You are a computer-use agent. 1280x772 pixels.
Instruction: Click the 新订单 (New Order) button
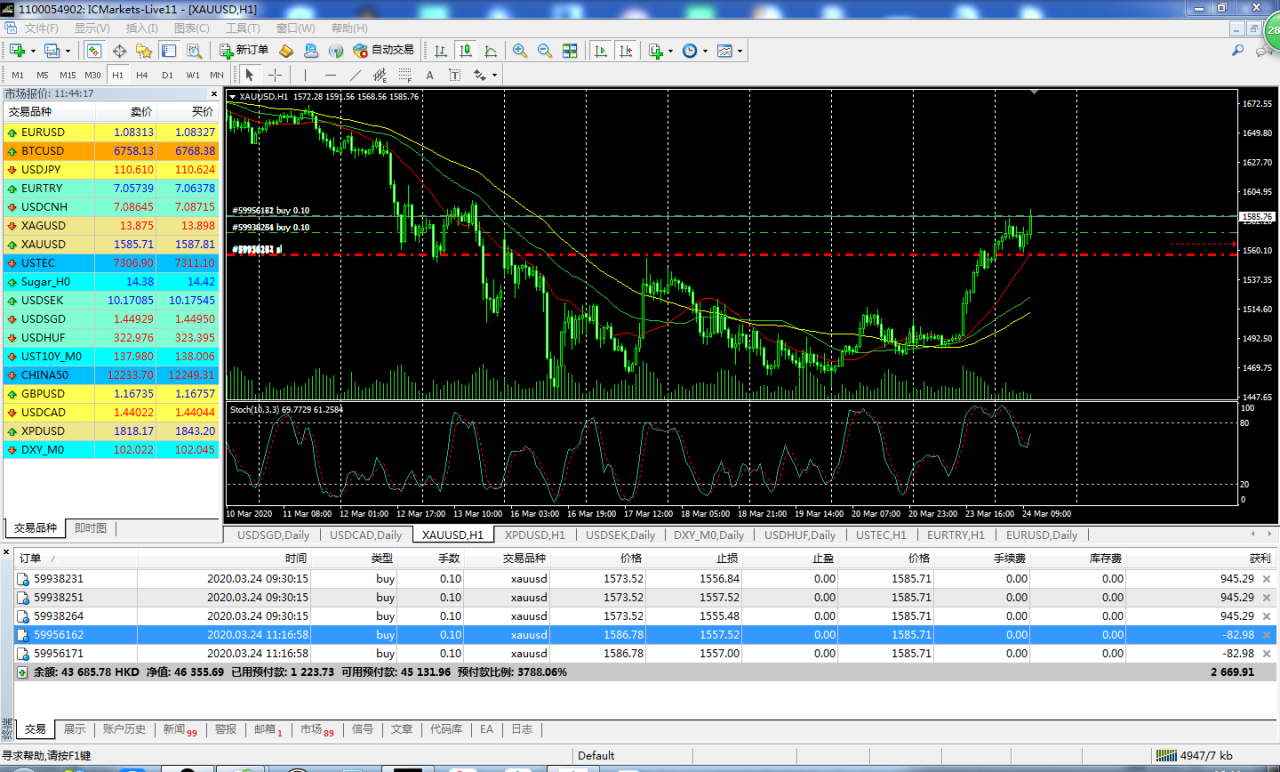pos(243,50)
